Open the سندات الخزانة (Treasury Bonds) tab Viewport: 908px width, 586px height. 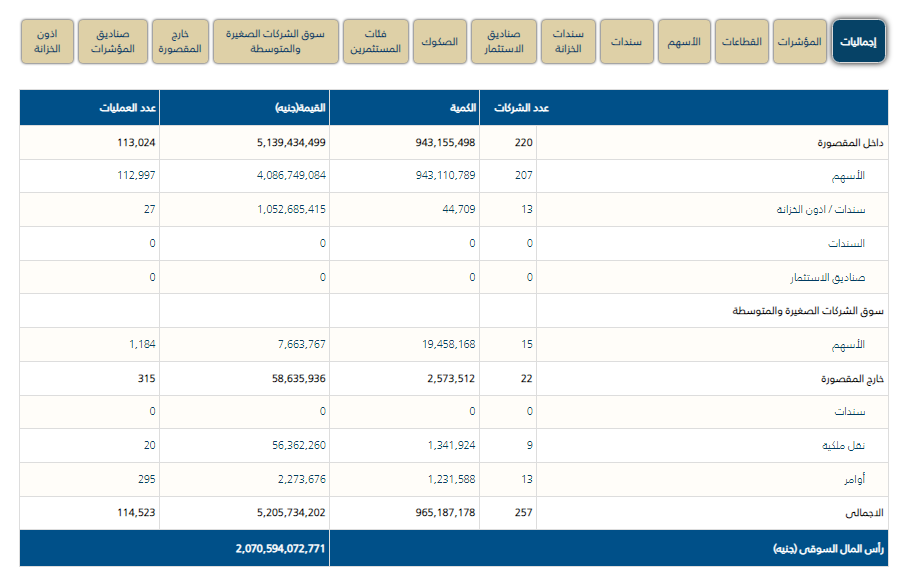point(568,41)
